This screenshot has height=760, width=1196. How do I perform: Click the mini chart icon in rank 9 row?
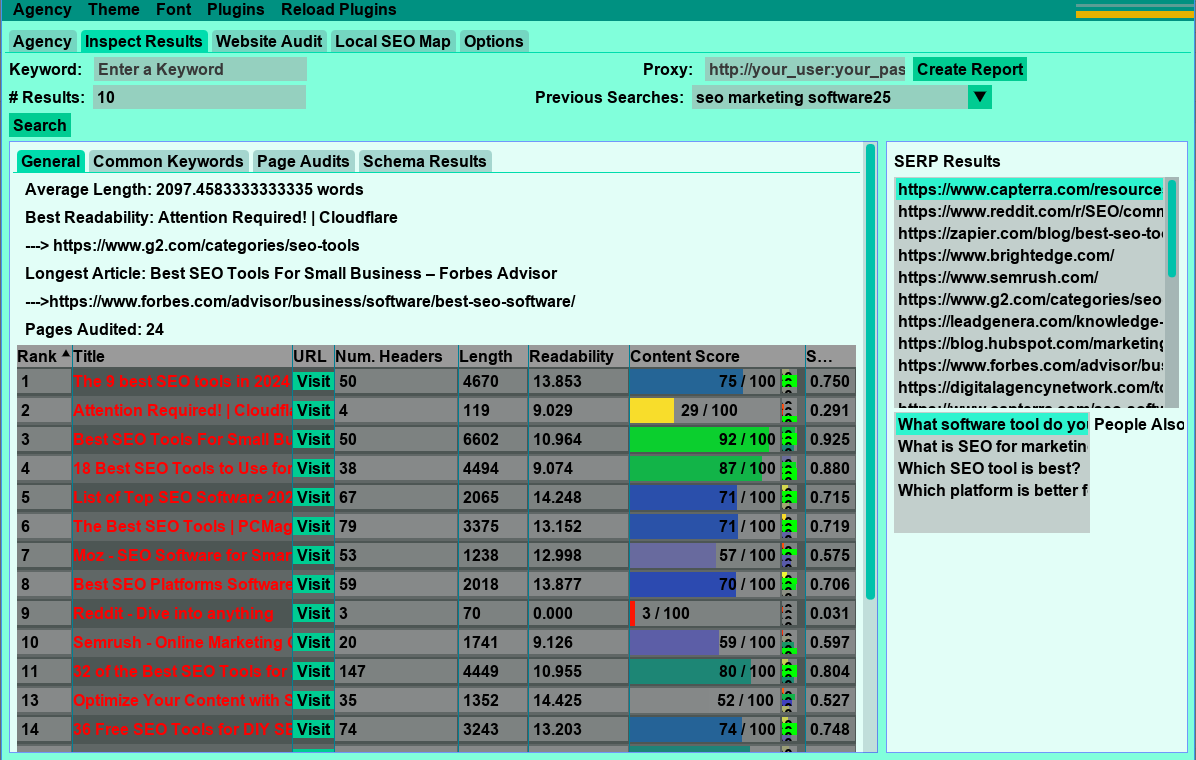click(x=789, y=613)
